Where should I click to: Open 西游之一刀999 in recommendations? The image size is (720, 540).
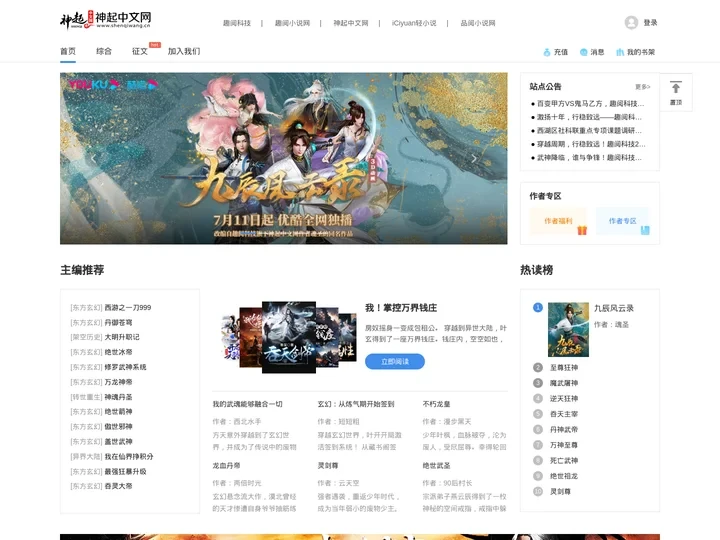tap(128, 307)
